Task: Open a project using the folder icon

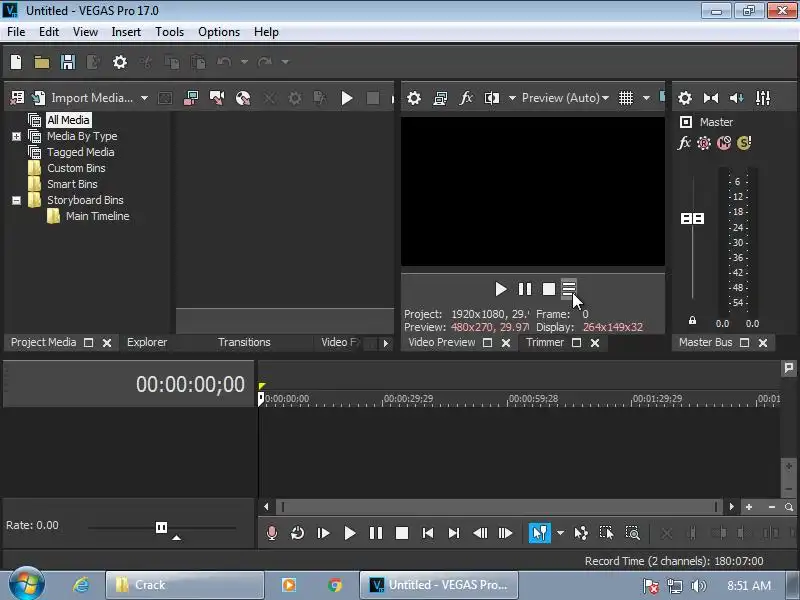Action: click(x=42, y=62)
